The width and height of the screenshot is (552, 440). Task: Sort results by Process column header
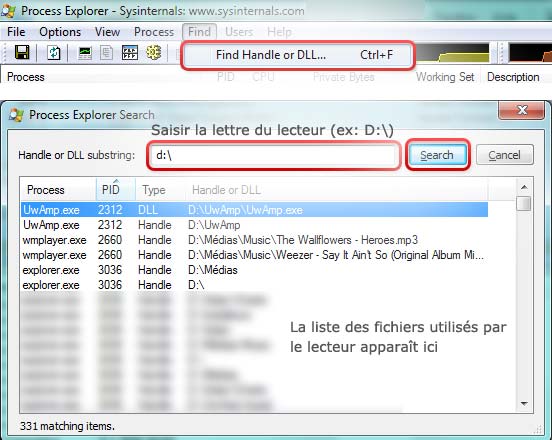pyautogui.click(x=58, y=190)
